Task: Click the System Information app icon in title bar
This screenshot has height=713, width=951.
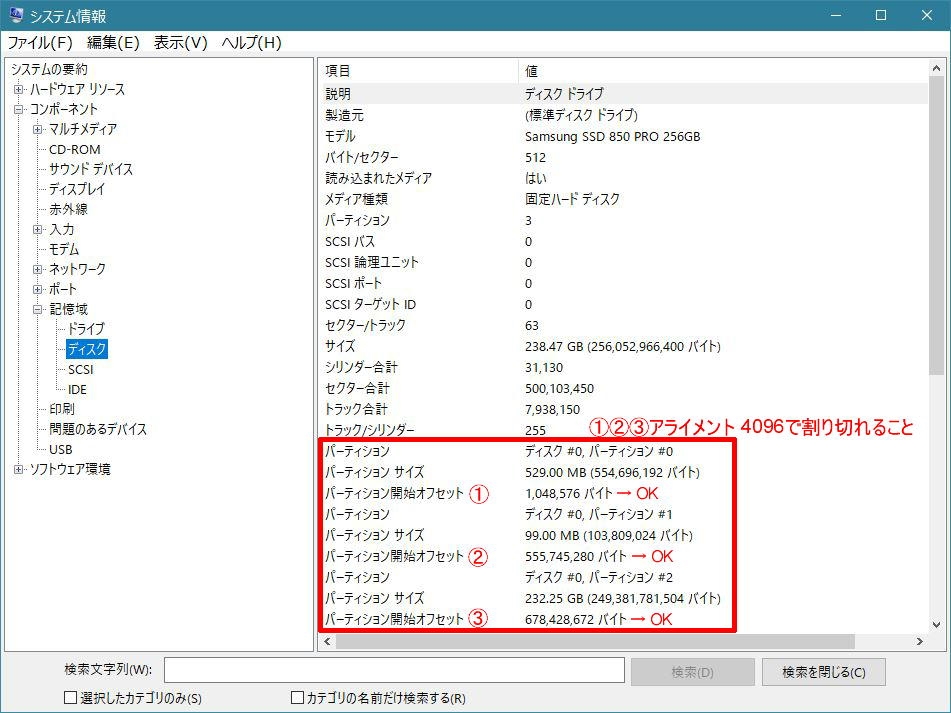Action: pyautogui.click(x=16, y=15)
